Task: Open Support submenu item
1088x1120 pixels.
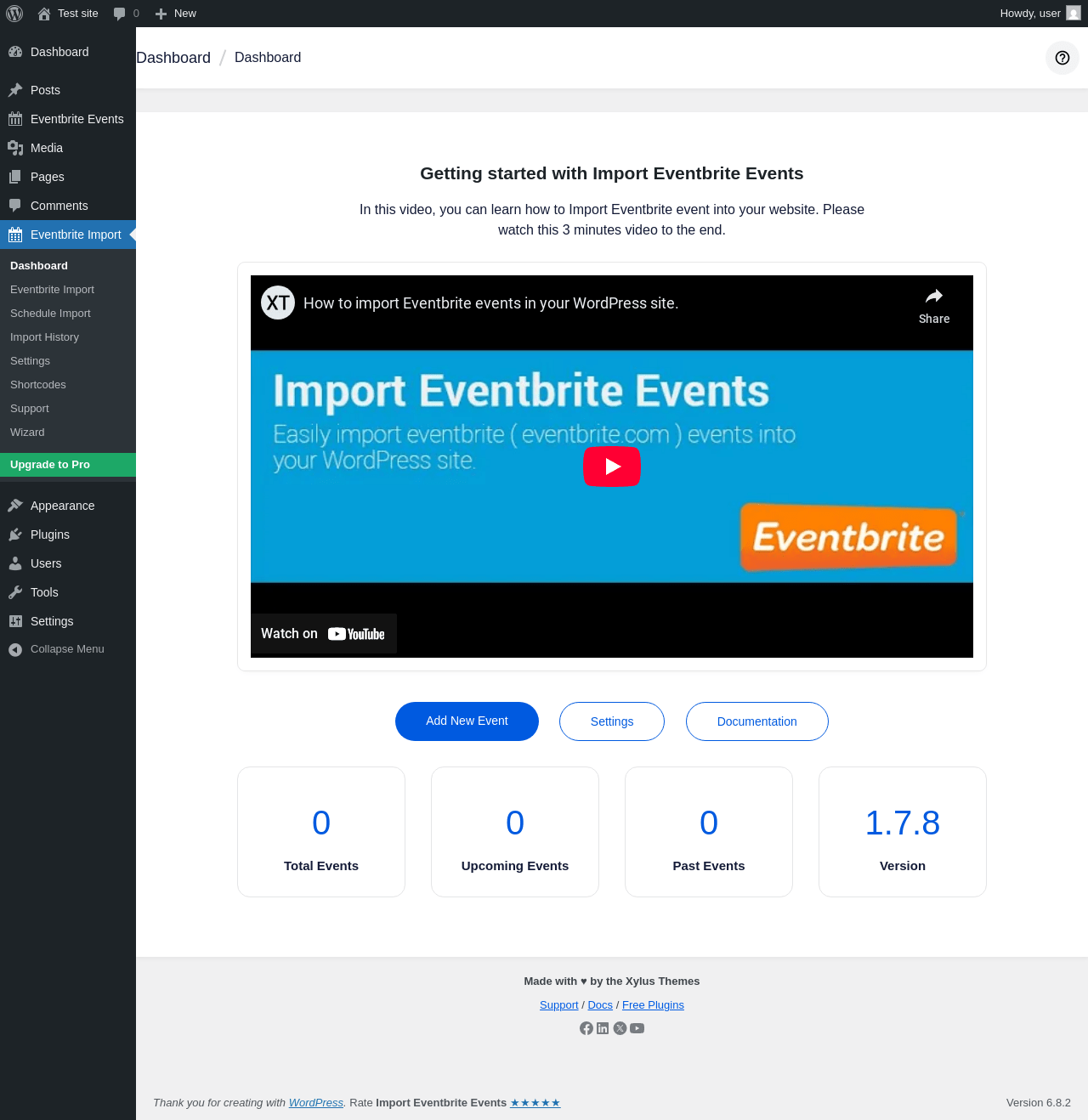Action: click(x=30, y=409)
